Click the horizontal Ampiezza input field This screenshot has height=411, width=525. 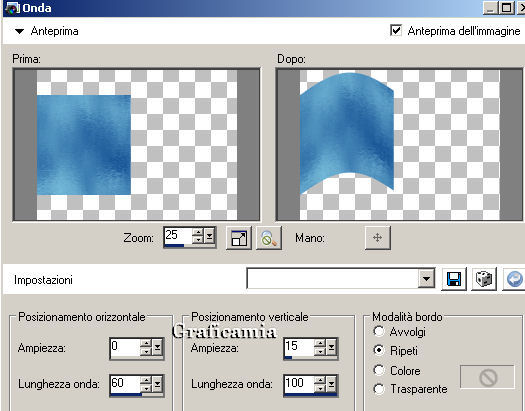125,347
